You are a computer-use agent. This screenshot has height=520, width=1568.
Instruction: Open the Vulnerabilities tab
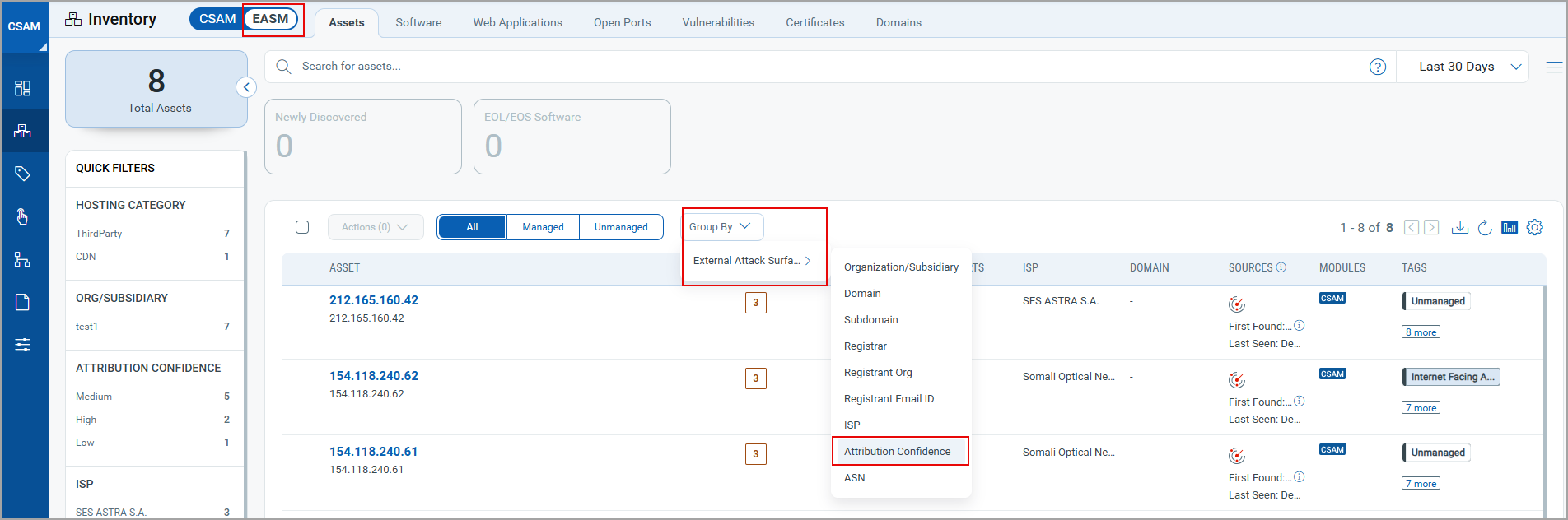click(718, 22)
